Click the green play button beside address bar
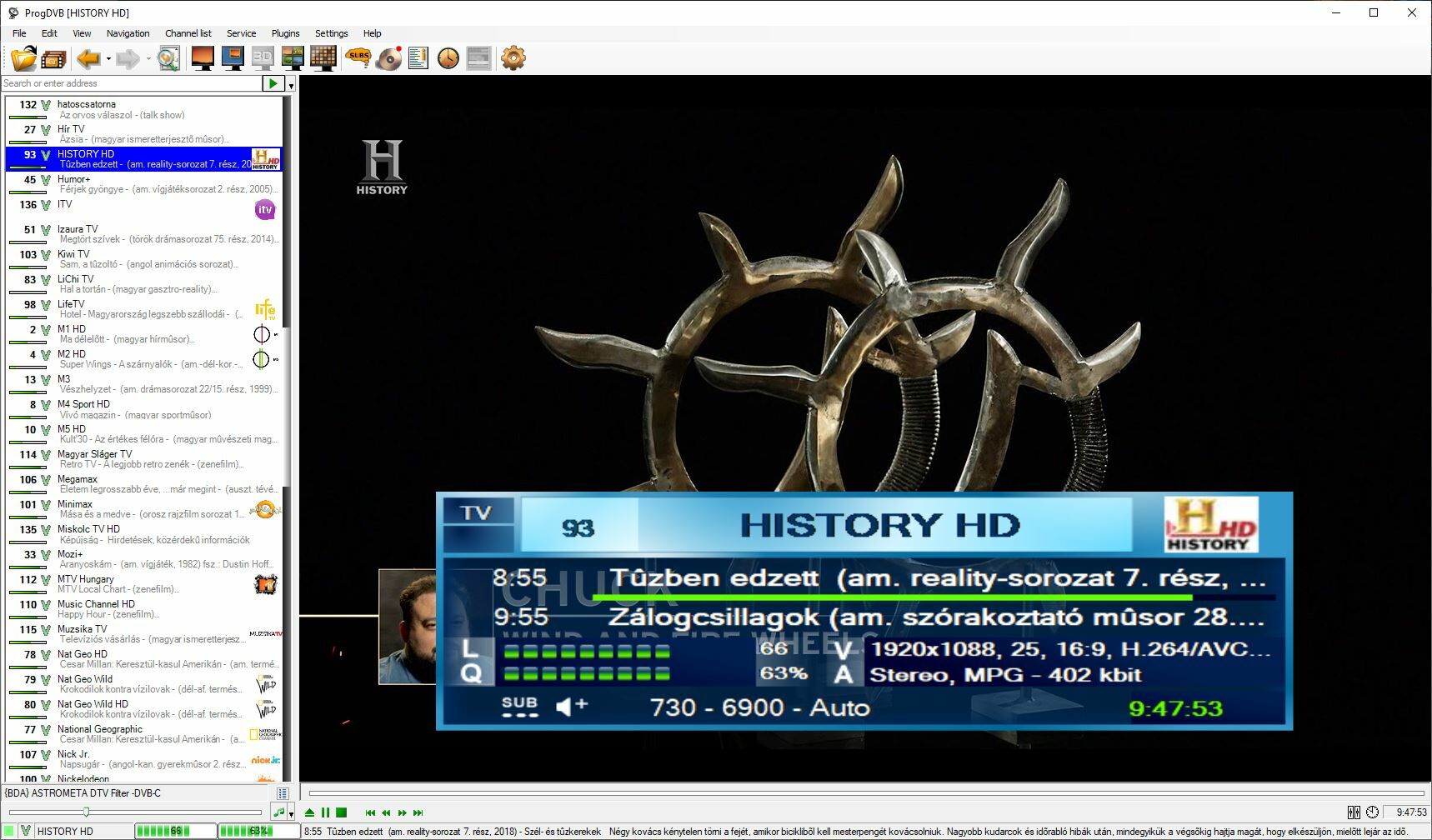Screen dimensions: 1432x840 click(273, 83)
